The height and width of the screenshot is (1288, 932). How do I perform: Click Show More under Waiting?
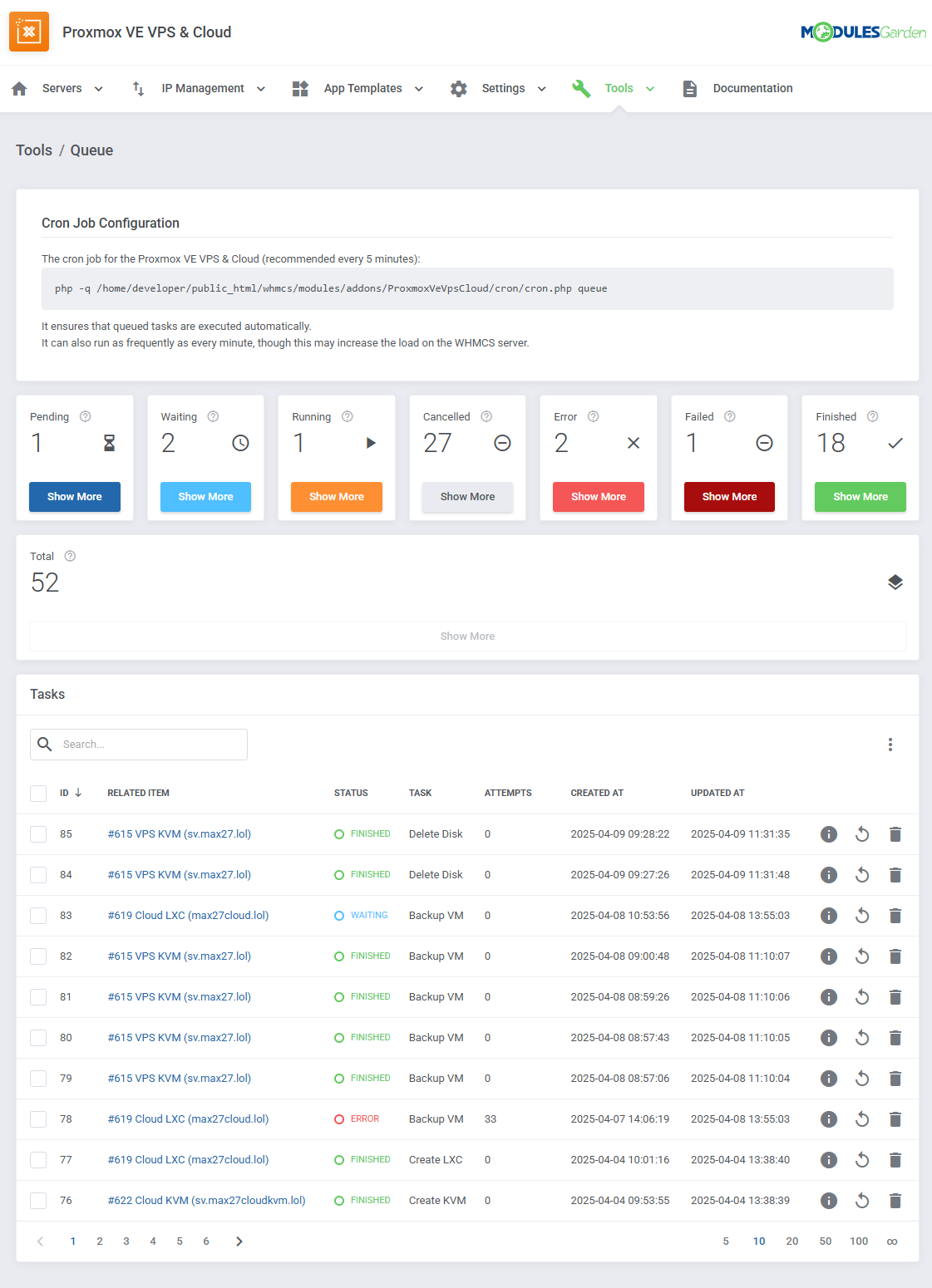tap(205, 497)
